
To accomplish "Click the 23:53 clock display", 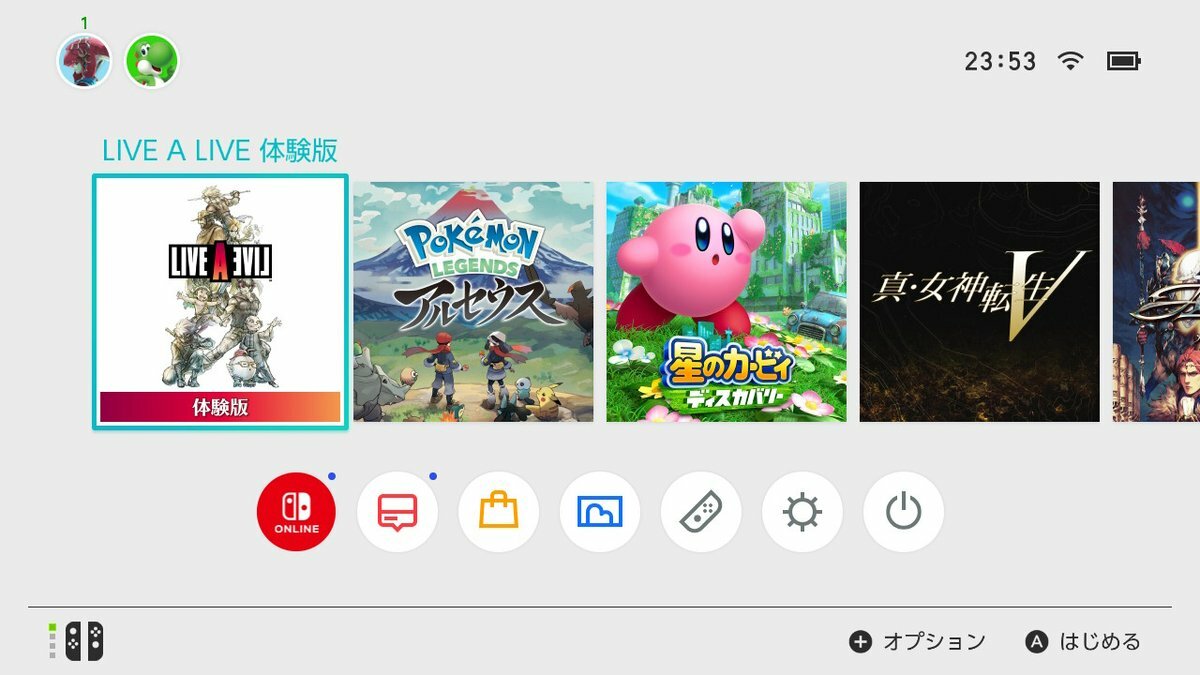I will 1000,62.
